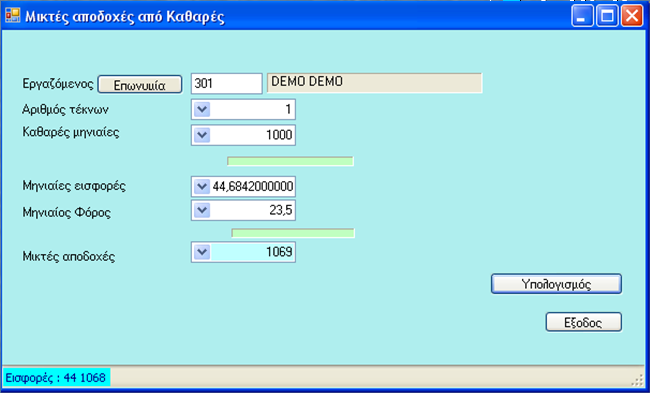
Task: Click the employee code field showing 301
Action: click(x=227, y=83)
